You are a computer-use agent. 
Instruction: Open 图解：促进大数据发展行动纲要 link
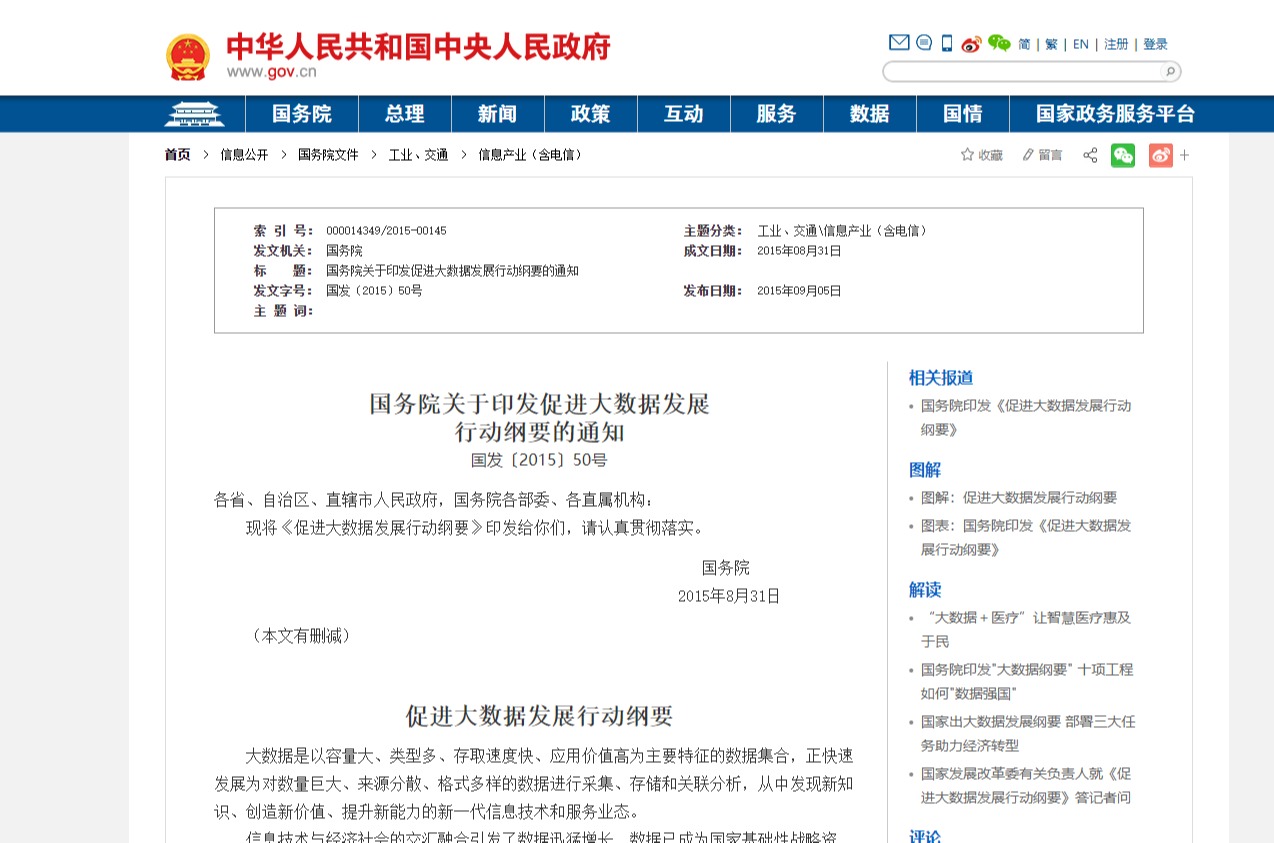pos(1019,498)
